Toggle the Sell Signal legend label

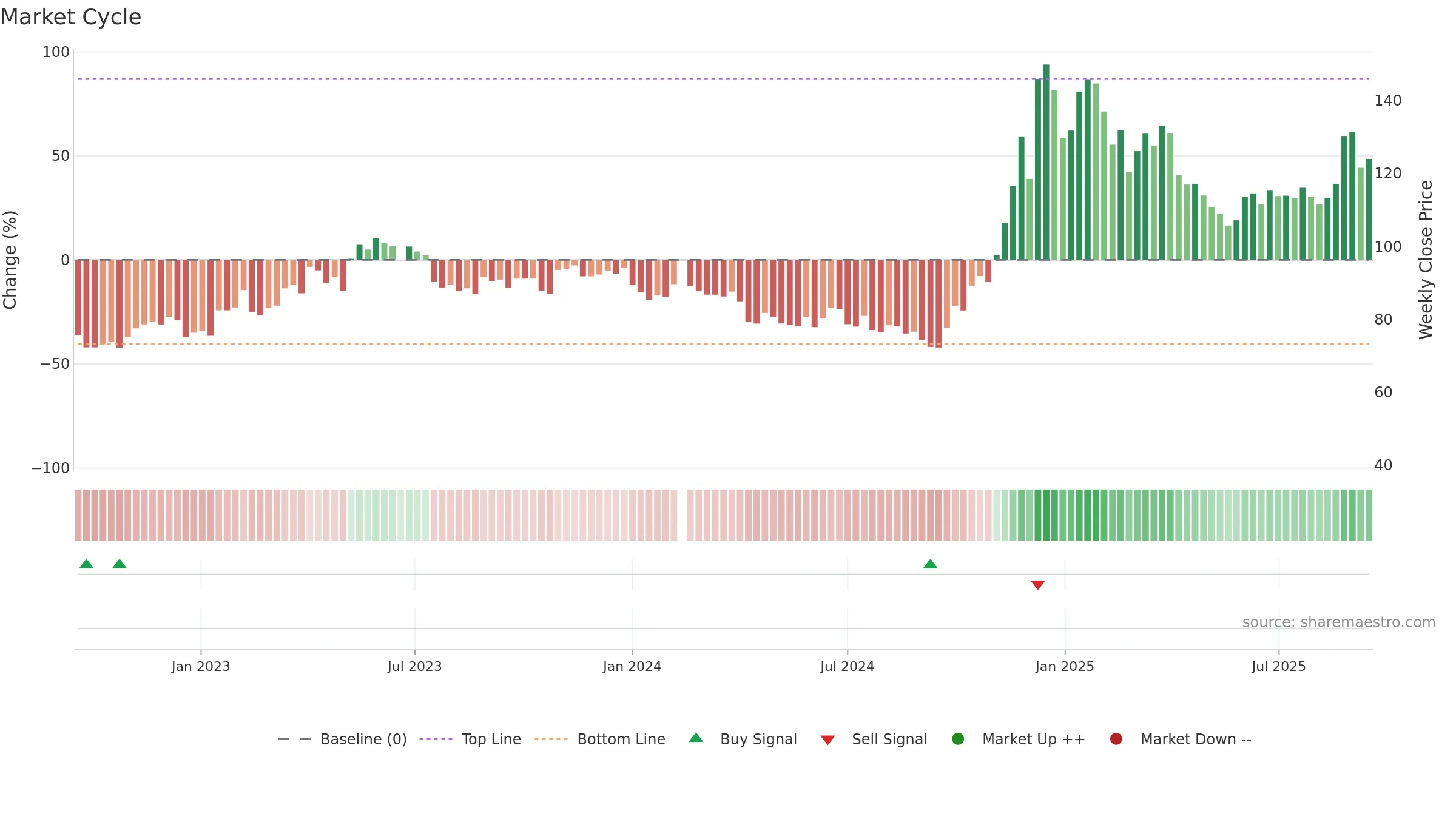pos(889,739)
